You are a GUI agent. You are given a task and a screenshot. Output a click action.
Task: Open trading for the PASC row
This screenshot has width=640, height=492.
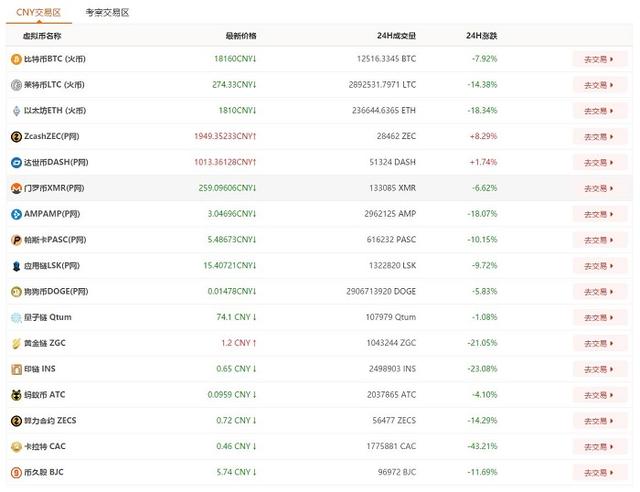pos(599,240)
